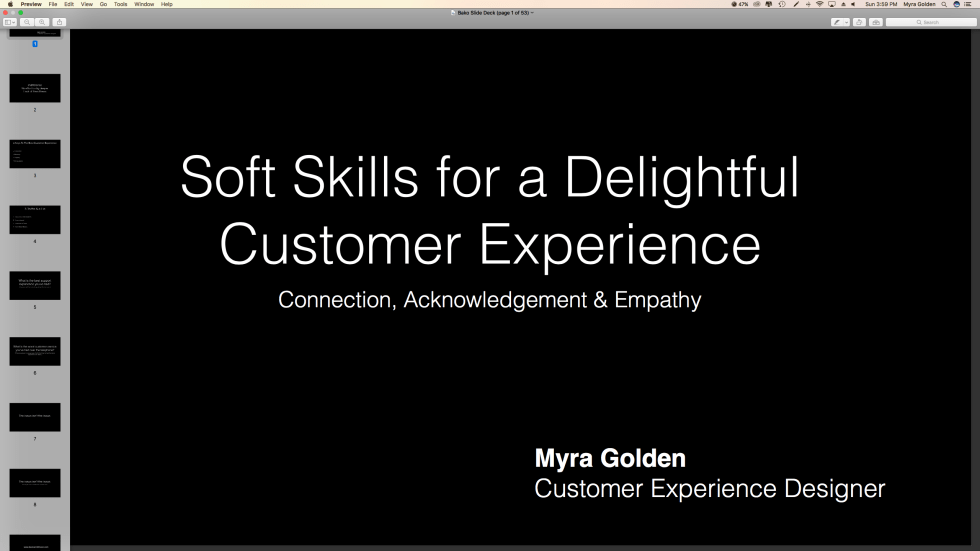
Task: Show the Markup Toolbar toolbox icon
Action: point(875,22)
